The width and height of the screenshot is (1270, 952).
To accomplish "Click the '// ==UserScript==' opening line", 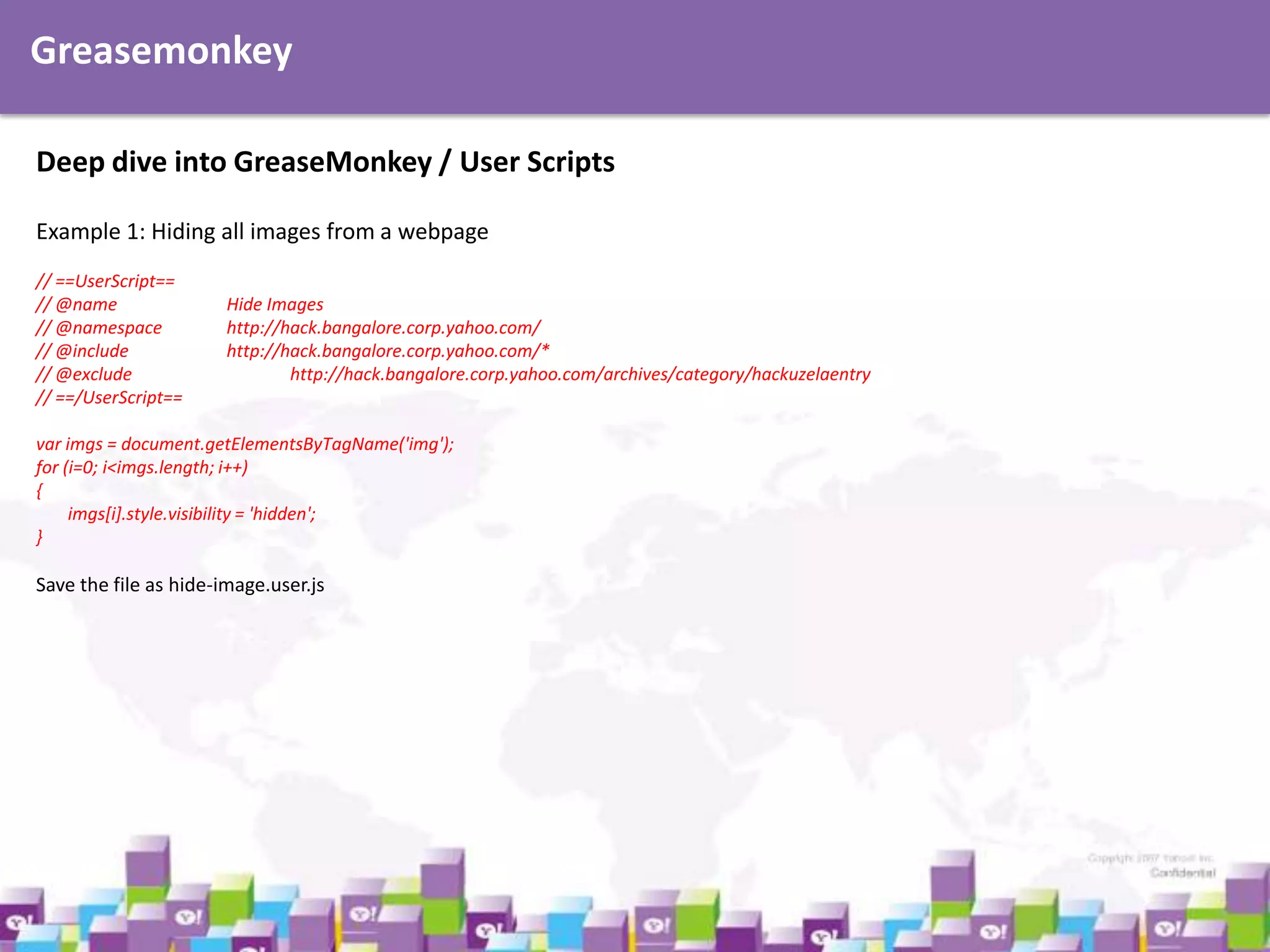I will (105, 281).
